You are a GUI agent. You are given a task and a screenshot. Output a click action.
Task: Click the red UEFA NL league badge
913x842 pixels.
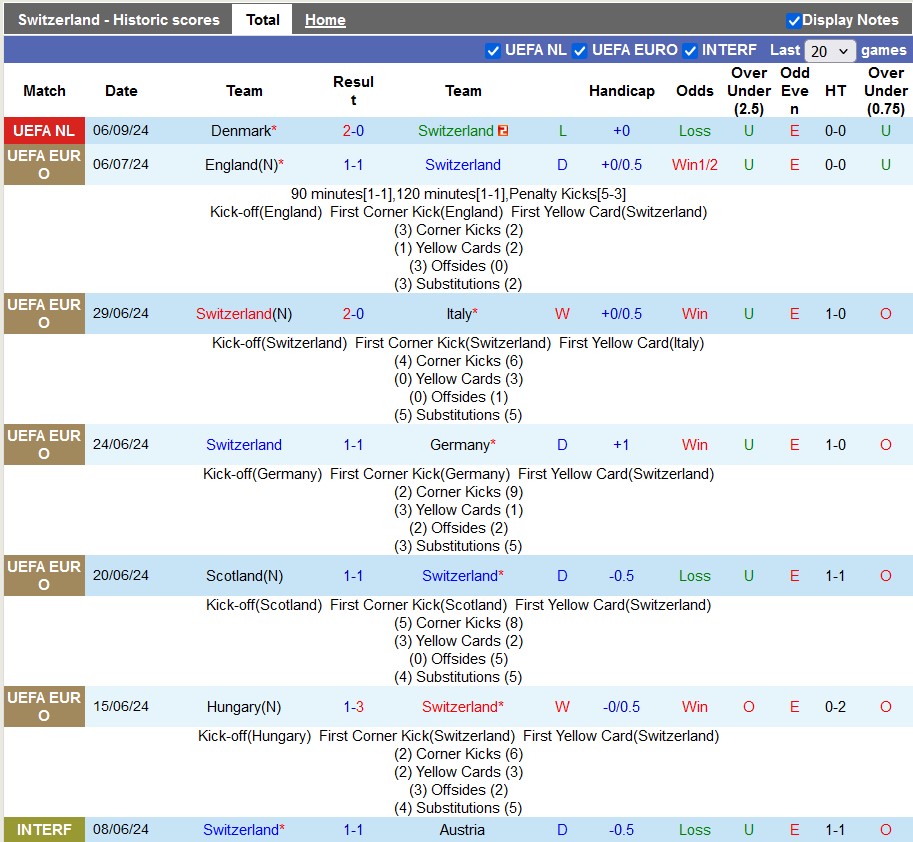coord(44,131)
